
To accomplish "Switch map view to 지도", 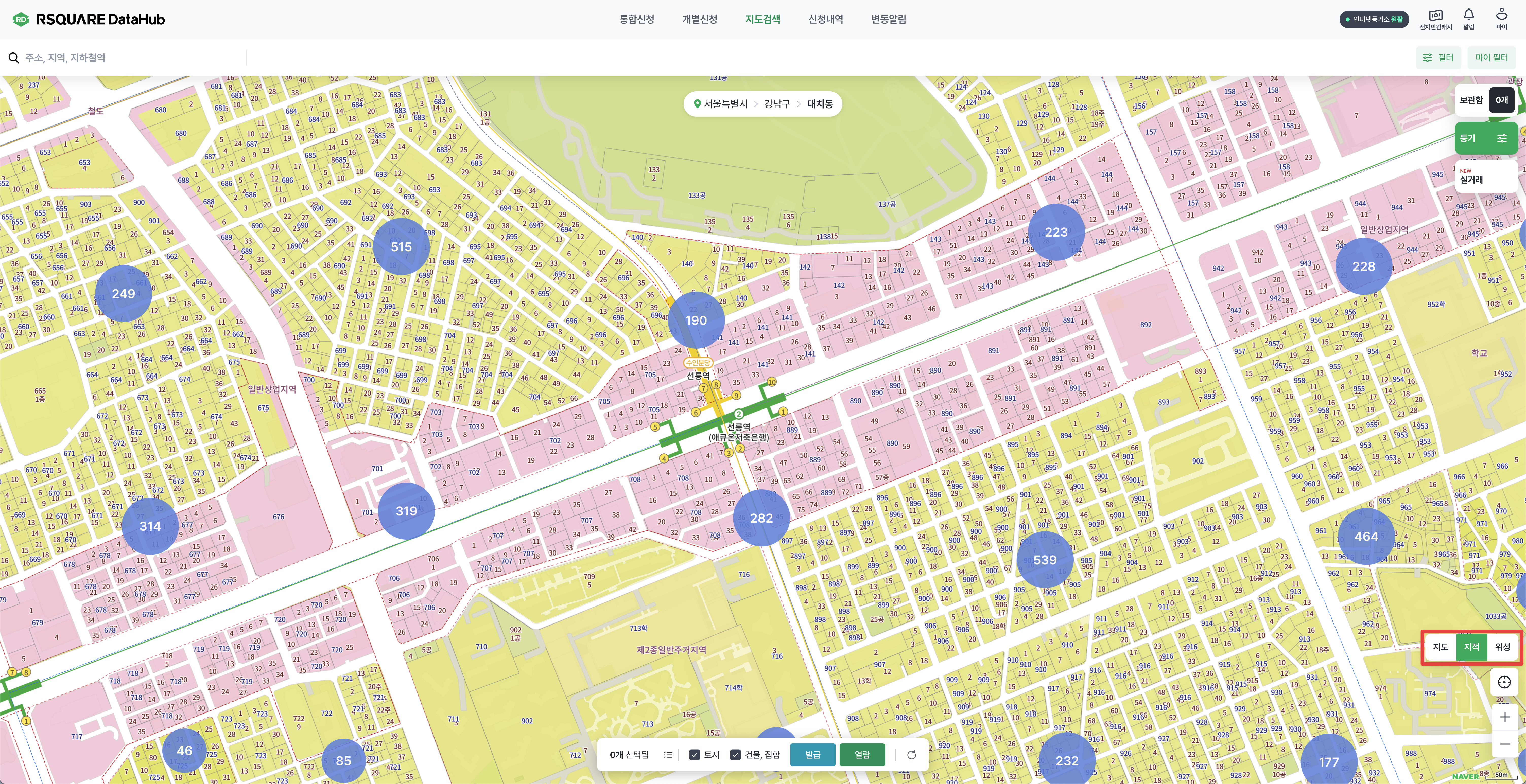I will 1441,647.
